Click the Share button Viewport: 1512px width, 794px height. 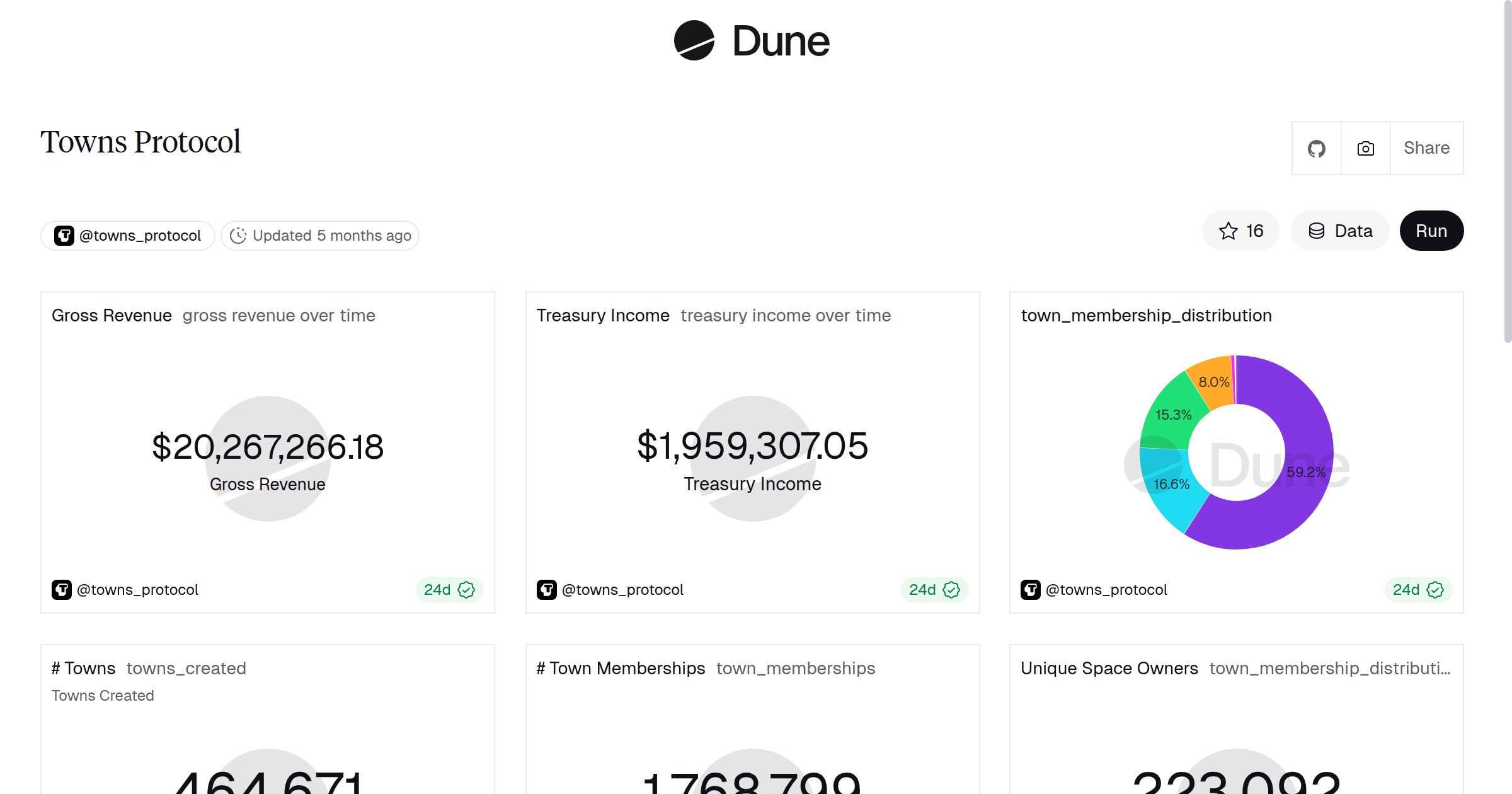[1426, 147]
